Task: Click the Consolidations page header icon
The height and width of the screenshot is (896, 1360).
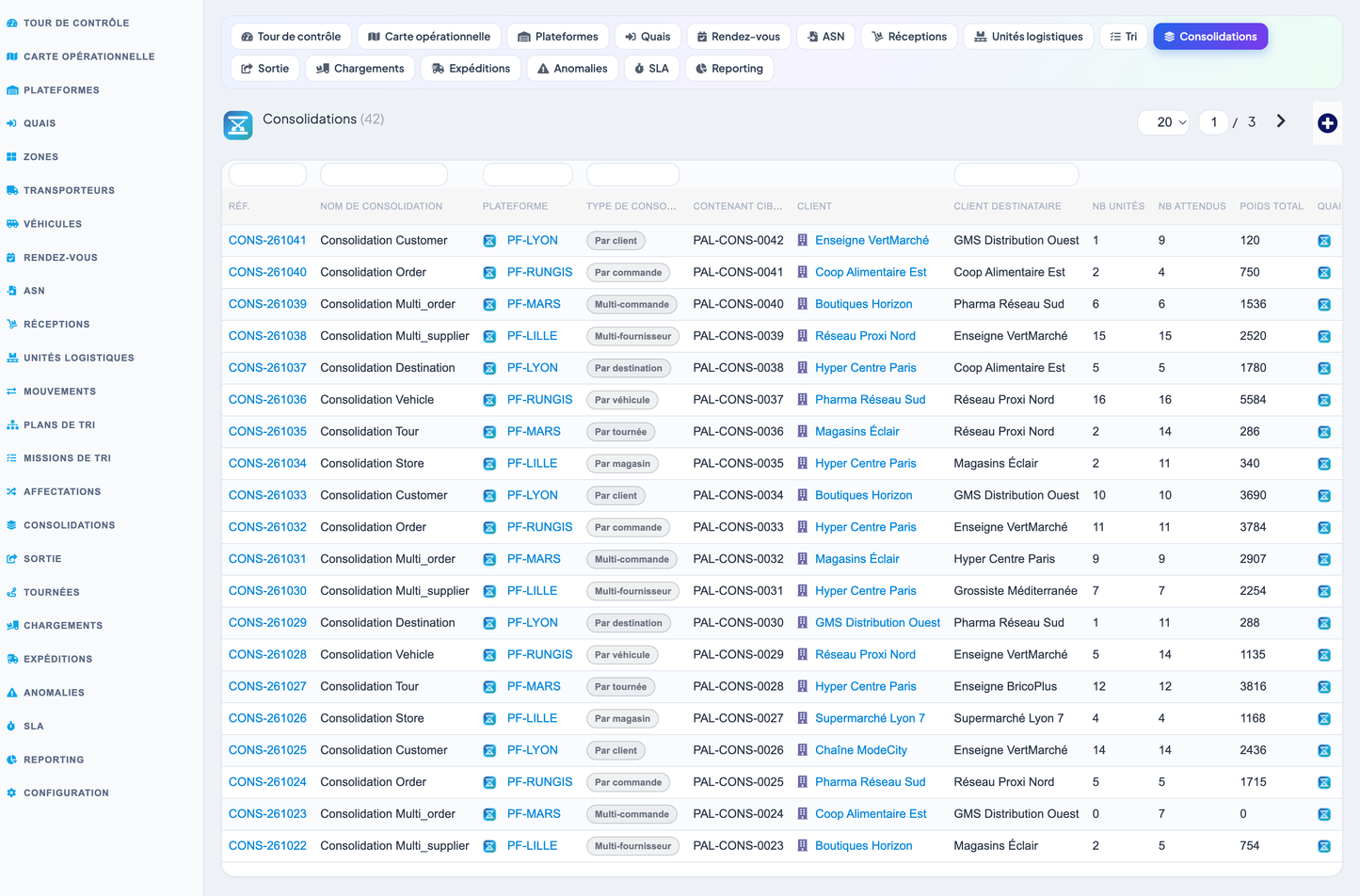Action: pyautogui.click(x=238, y=124)
